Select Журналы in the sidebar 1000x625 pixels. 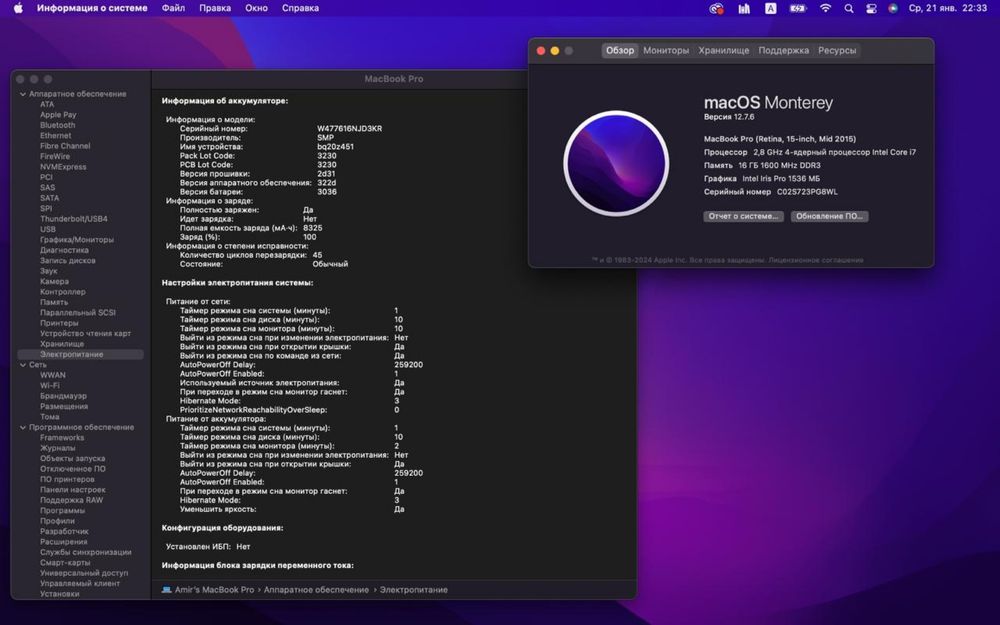click(57, 448)
